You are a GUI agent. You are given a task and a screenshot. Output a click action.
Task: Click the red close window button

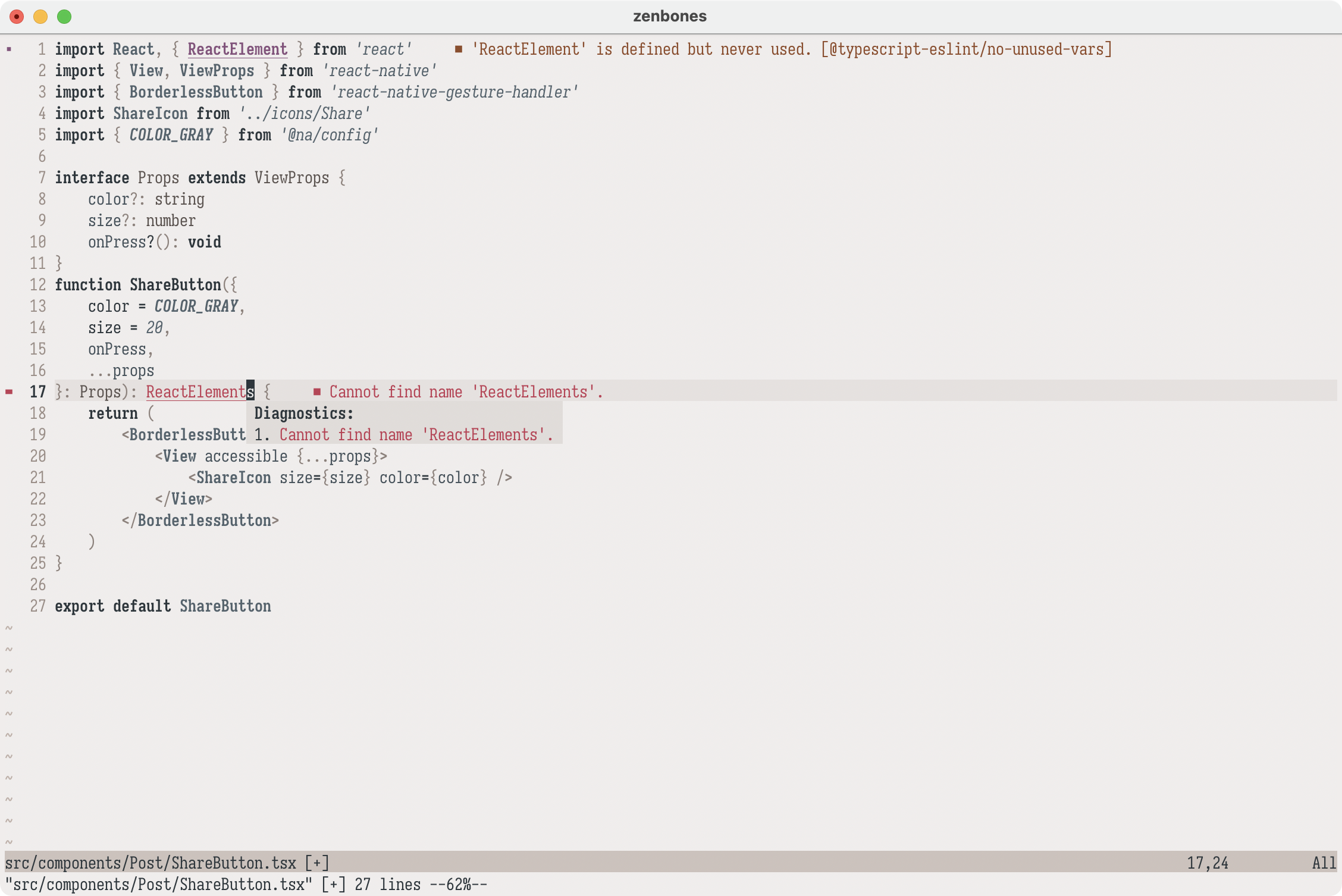(x=17, y=17)
